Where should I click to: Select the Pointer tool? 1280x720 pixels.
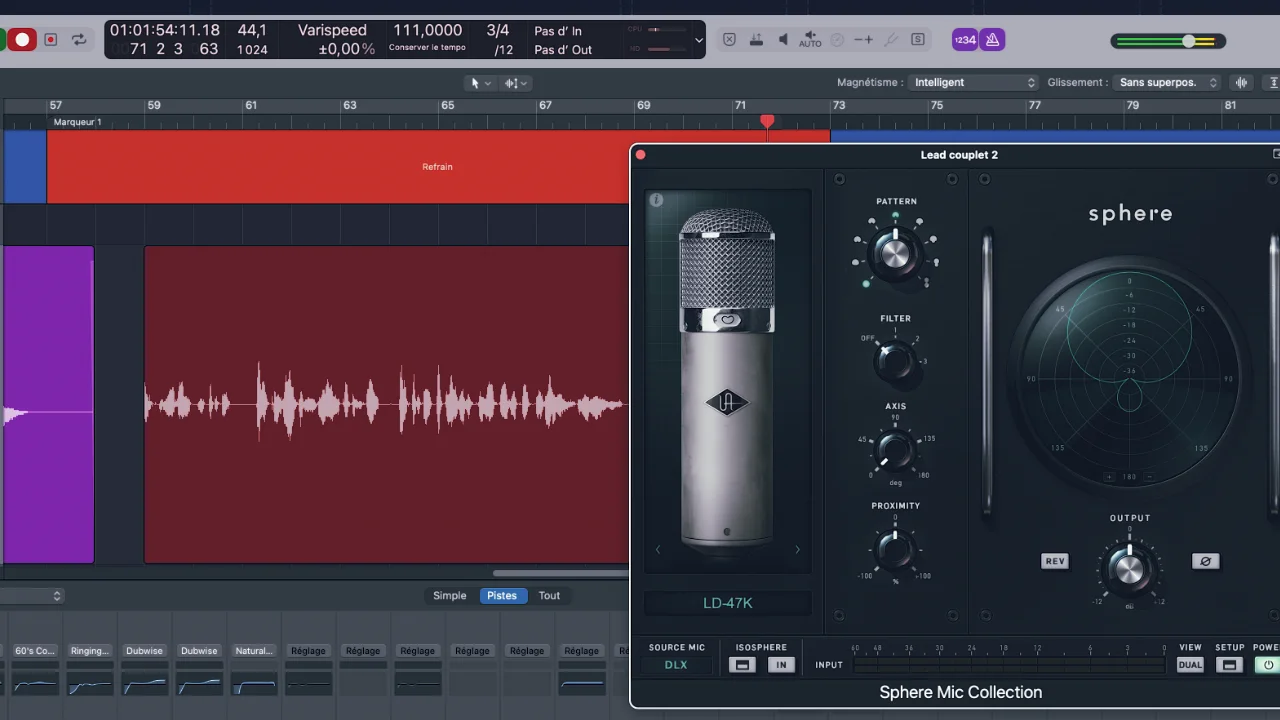(x=474, y=83)
